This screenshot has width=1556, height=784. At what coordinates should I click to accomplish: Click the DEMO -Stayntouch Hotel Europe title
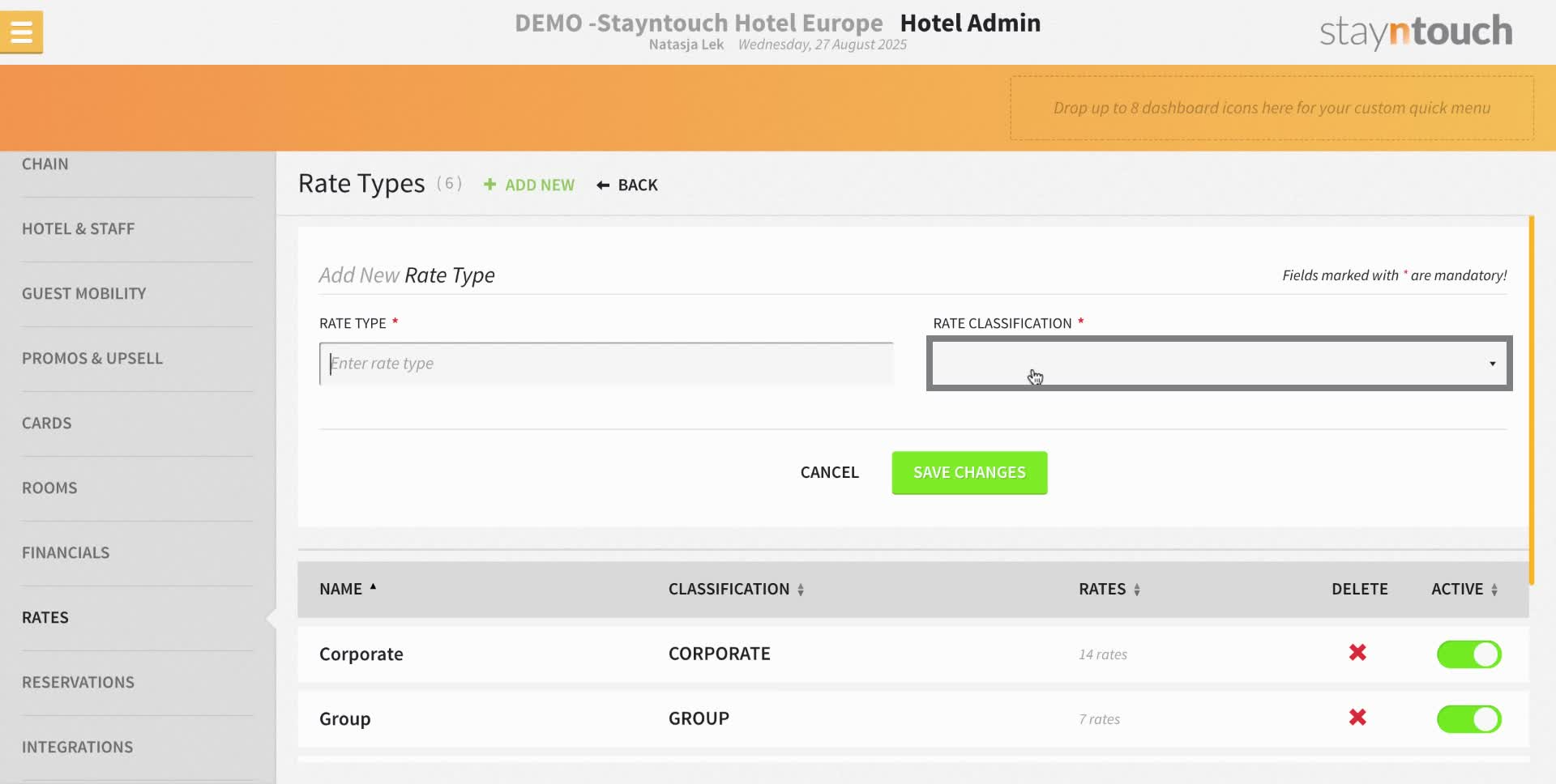point(699,23)
